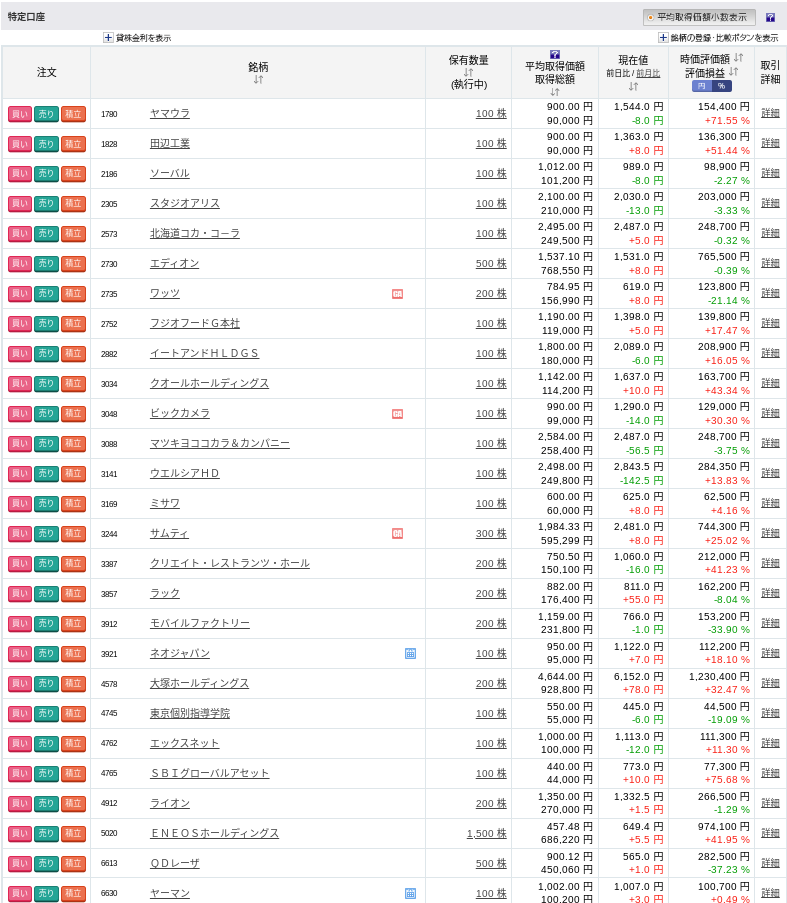Open the SBIグローバルアセット stock link
The image size is (787, 903).
[x=210, y=773]
